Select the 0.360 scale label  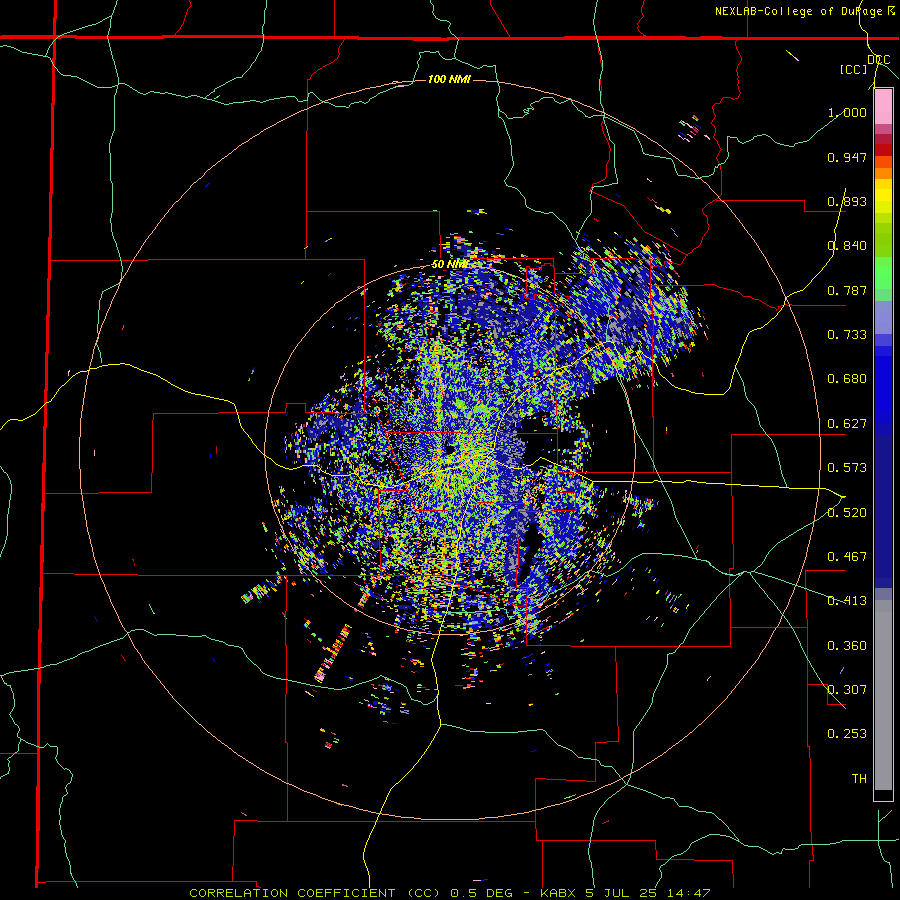click(x=847, y=646)
